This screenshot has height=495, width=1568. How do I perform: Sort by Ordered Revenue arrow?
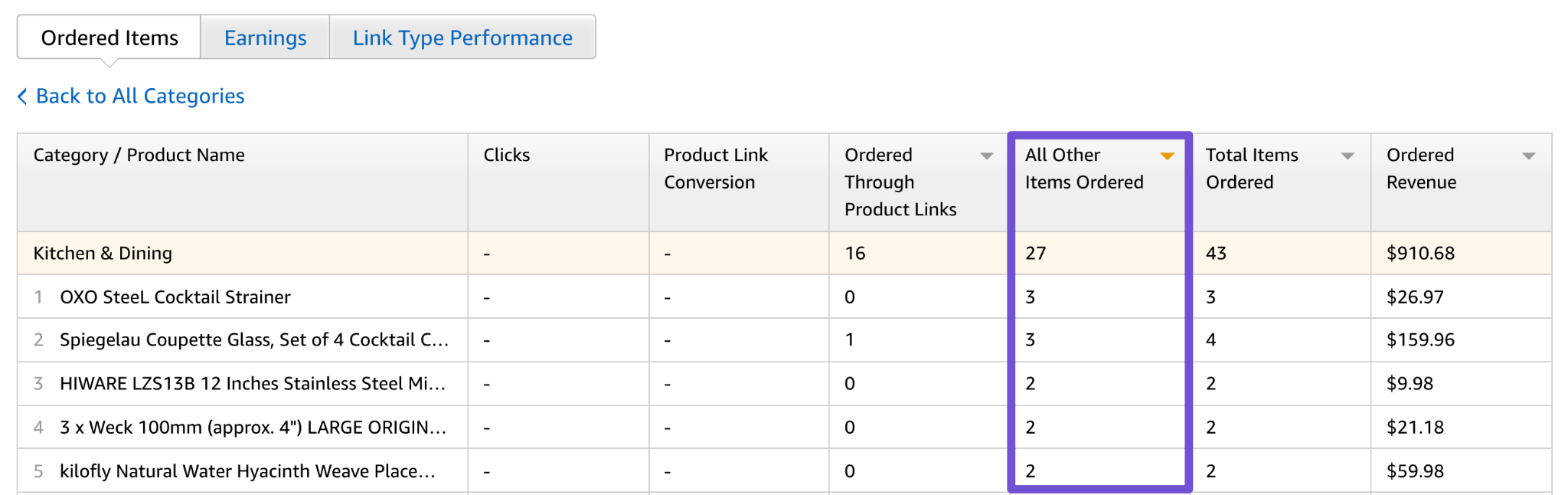coord(1528,156)
